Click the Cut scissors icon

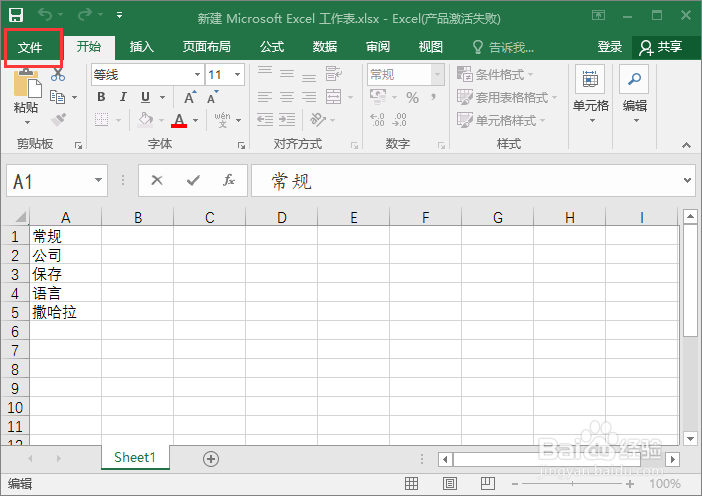[58, 74]
